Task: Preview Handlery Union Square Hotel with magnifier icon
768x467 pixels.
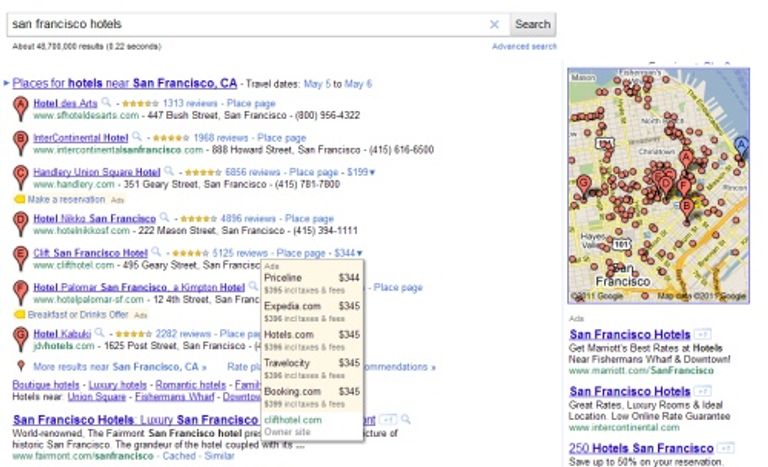Action: pyautogui.click(x=169, y=171)
